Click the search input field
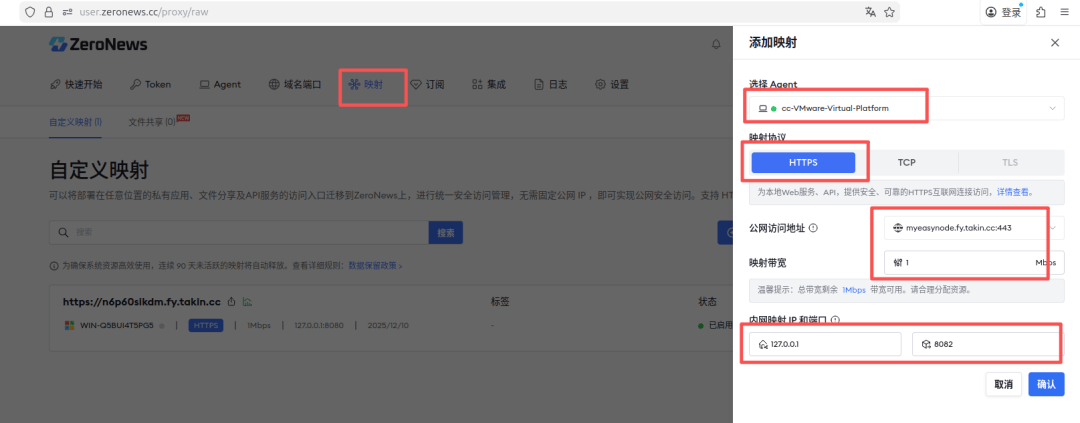This screenshot has width=1080, height=423. [x=239, y=233]
